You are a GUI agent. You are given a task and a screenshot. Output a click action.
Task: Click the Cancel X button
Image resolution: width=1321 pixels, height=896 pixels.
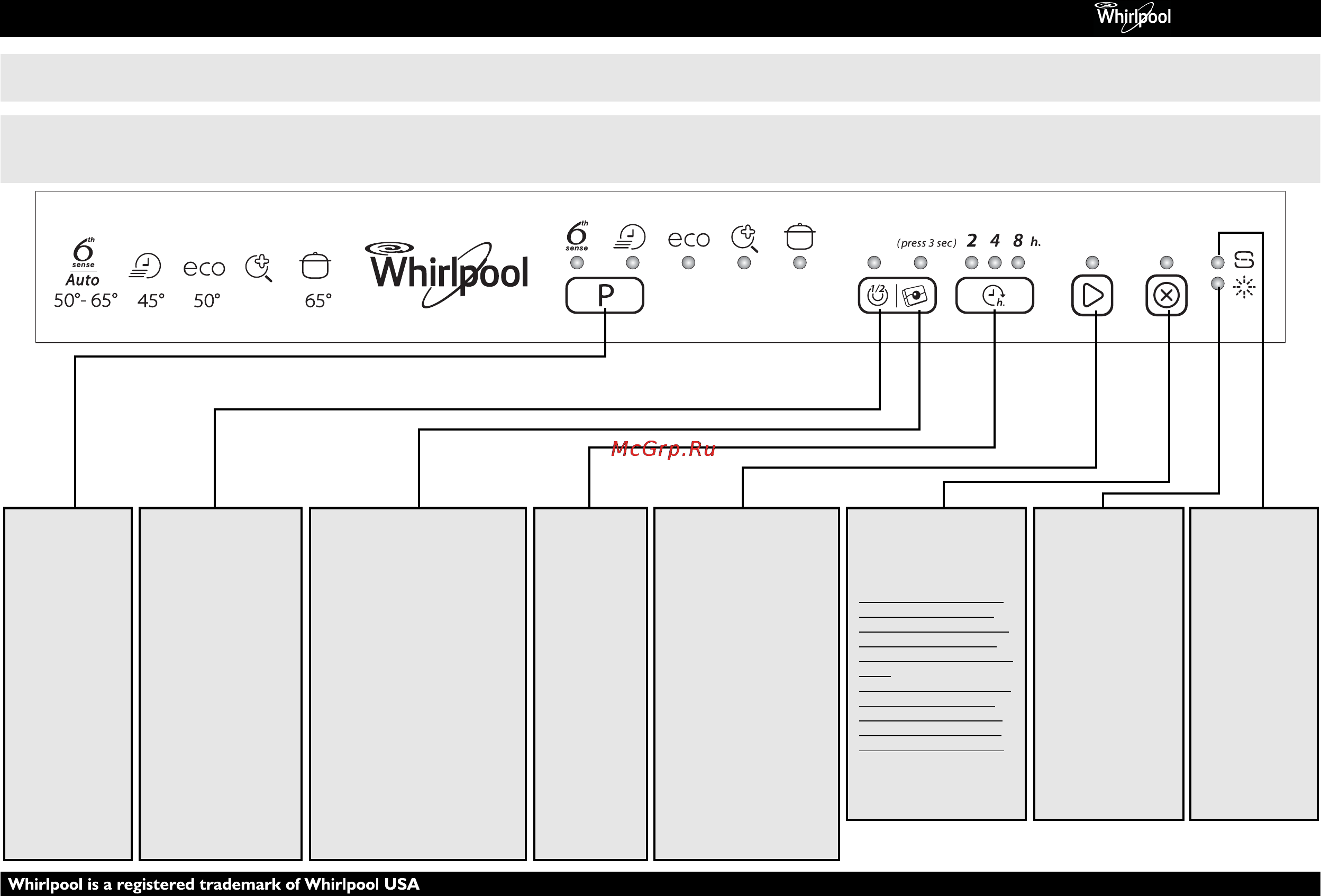coord(1167,296)
